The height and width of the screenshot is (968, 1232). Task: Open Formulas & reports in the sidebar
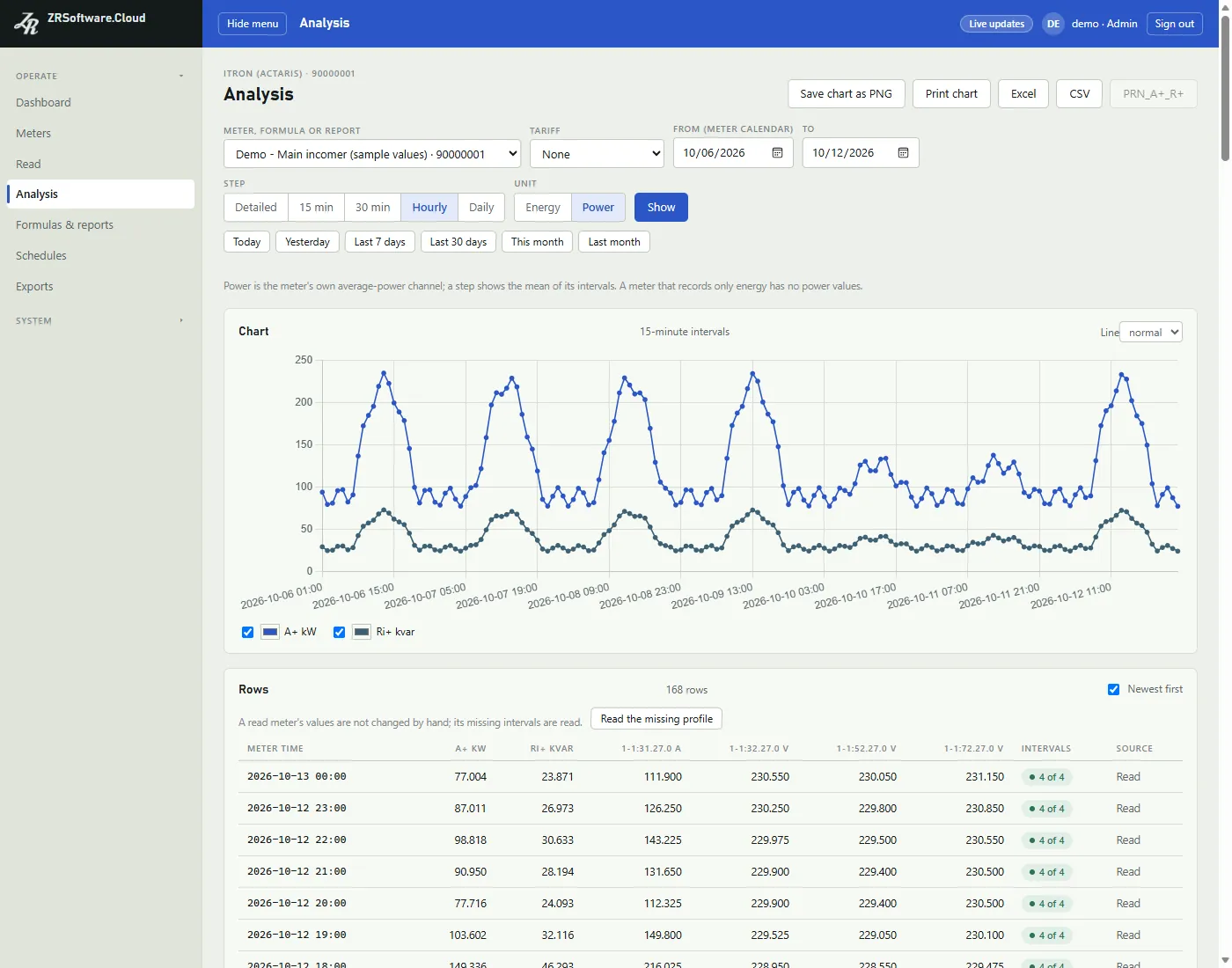point(100,225)
